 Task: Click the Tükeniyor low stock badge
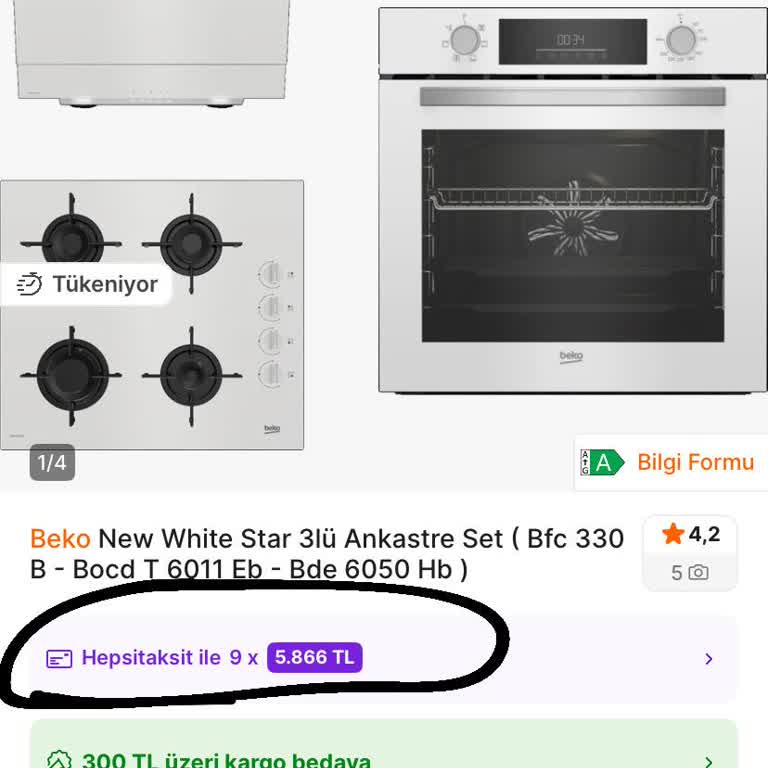[x=86, y=284]
